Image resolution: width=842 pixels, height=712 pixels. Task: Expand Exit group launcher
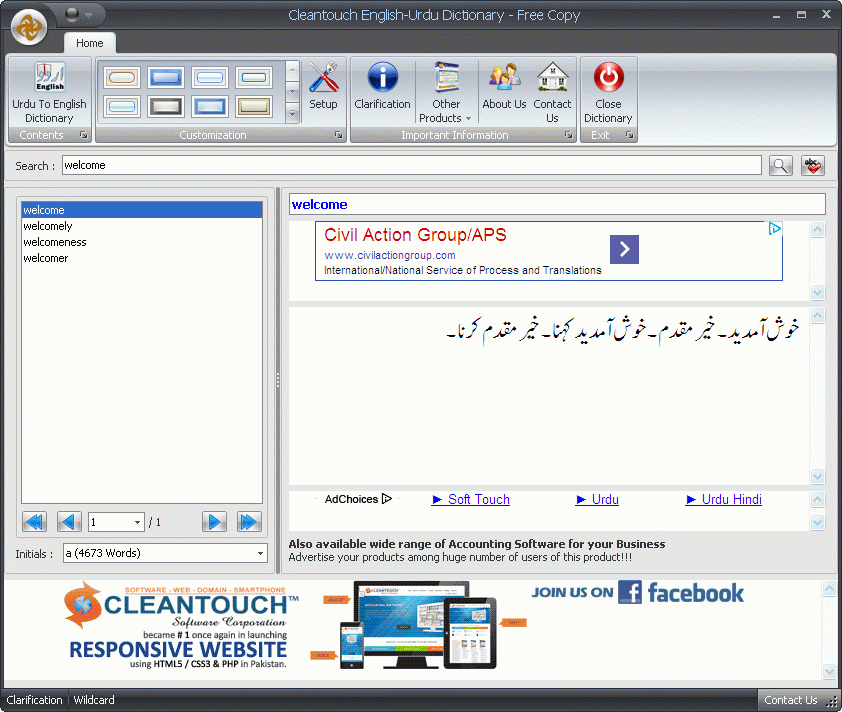(x=629, y=135)
